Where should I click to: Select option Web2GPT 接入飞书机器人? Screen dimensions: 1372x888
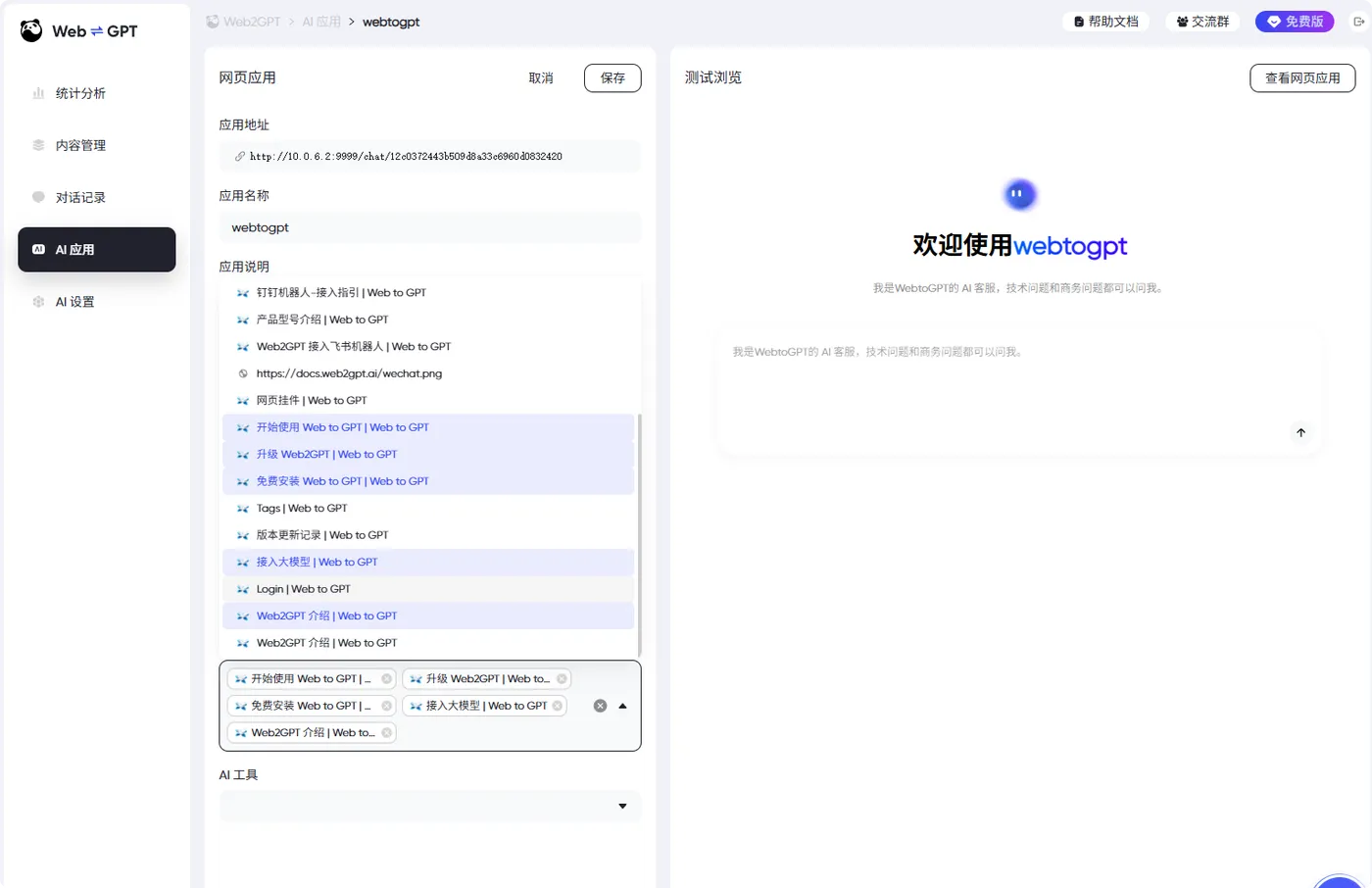click(x=428, y=346)
